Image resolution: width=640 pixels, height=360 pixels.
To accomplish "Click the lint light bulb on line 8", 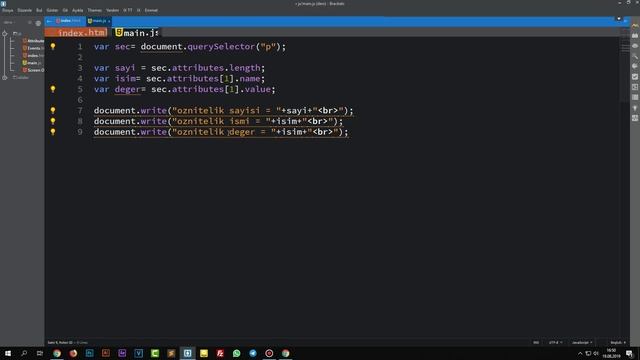I will 53,121.
